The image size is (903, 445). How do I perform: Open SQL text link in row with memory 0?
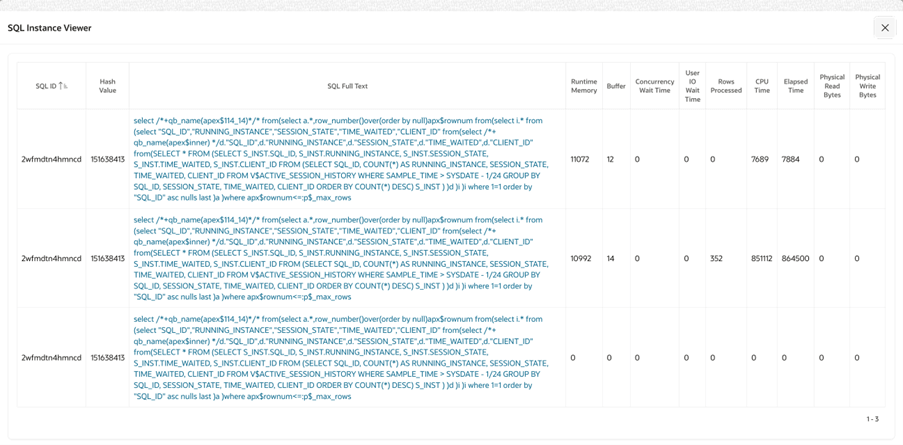(x=340, y=357)
